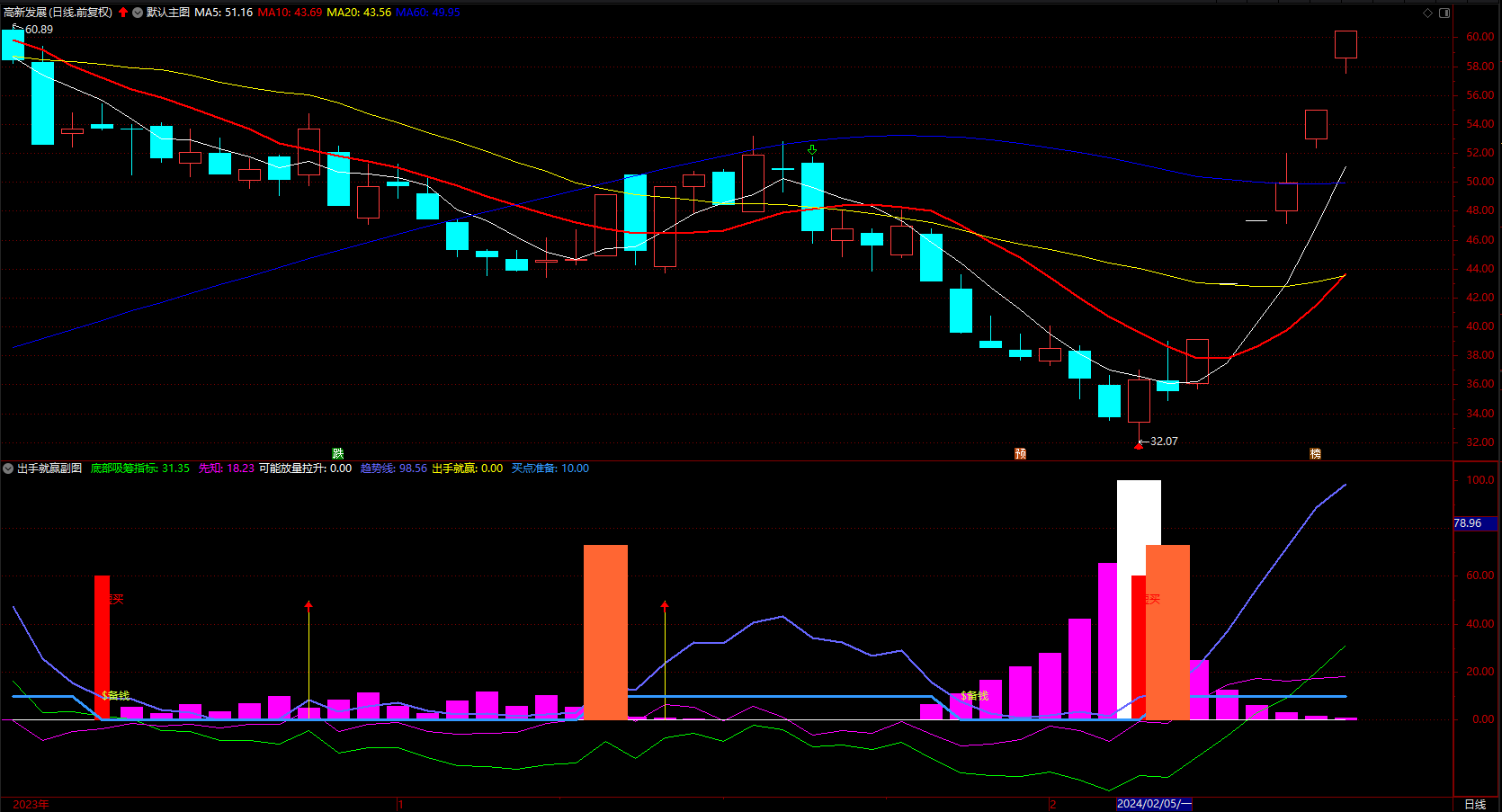
Task: Click the MA5: 51.16 value
Action: coord(224,13)
